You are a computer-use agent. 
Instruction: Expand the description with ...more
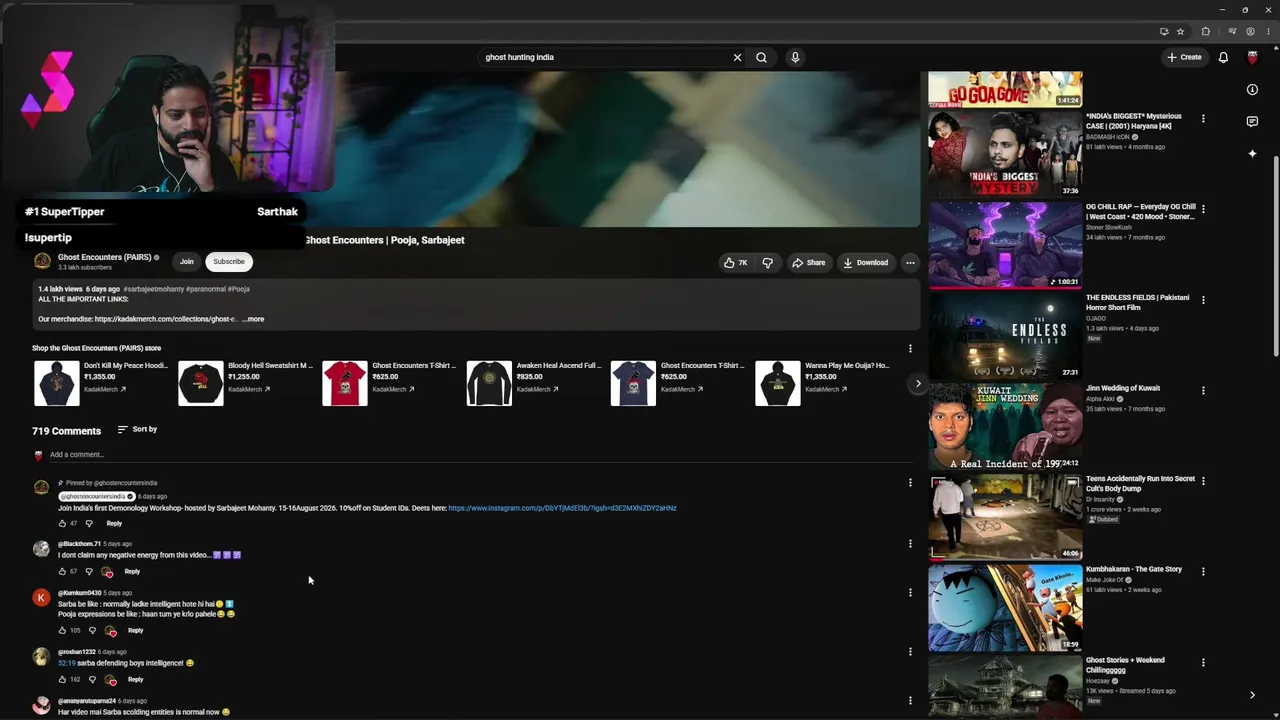253,319
